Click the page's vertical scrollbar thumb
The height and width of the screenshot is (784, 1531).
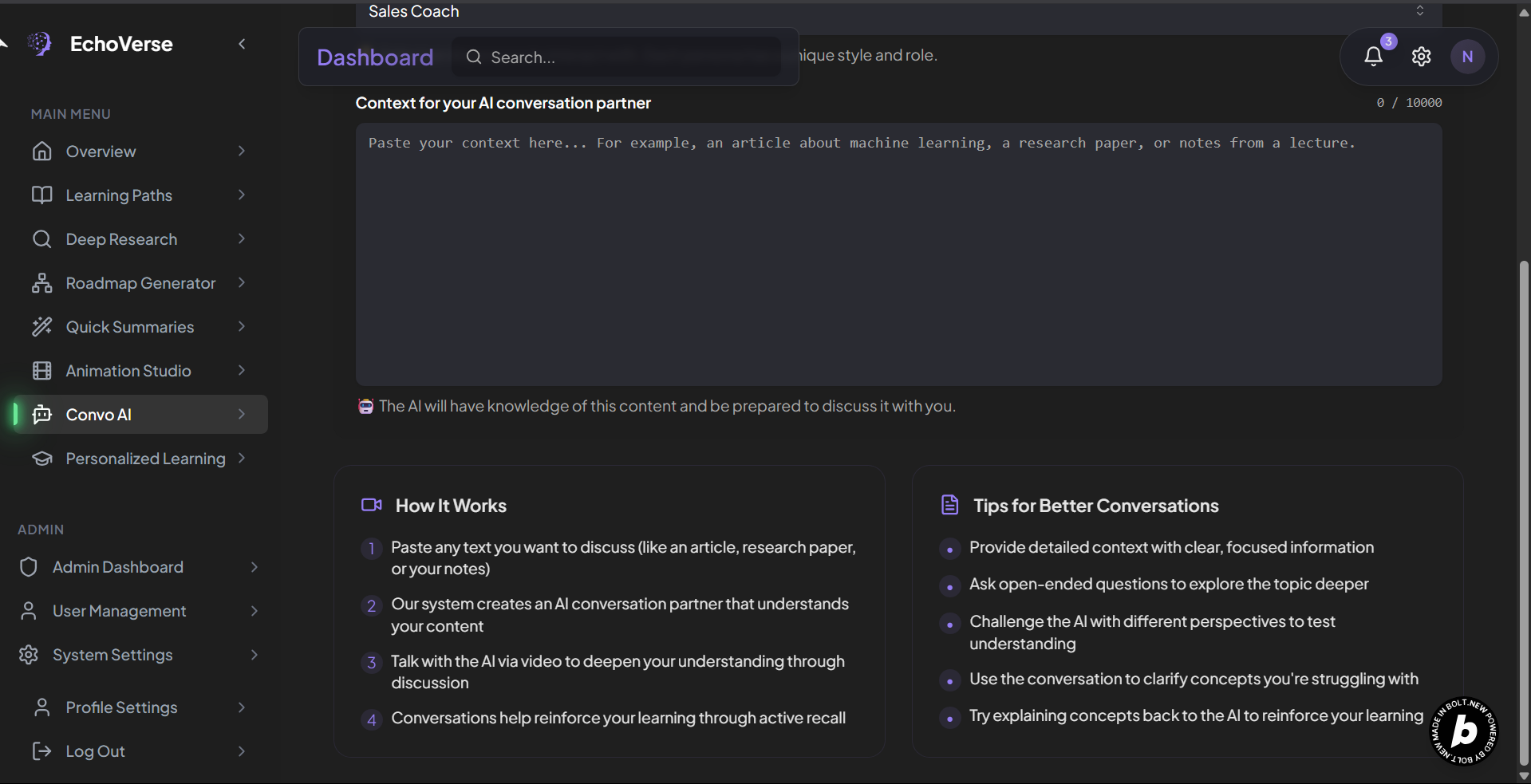pos(1524,510)
